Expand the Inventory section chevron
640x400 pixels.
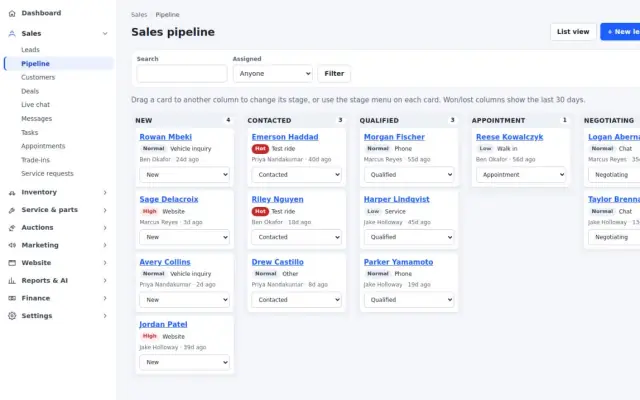[x=105, y=193]
